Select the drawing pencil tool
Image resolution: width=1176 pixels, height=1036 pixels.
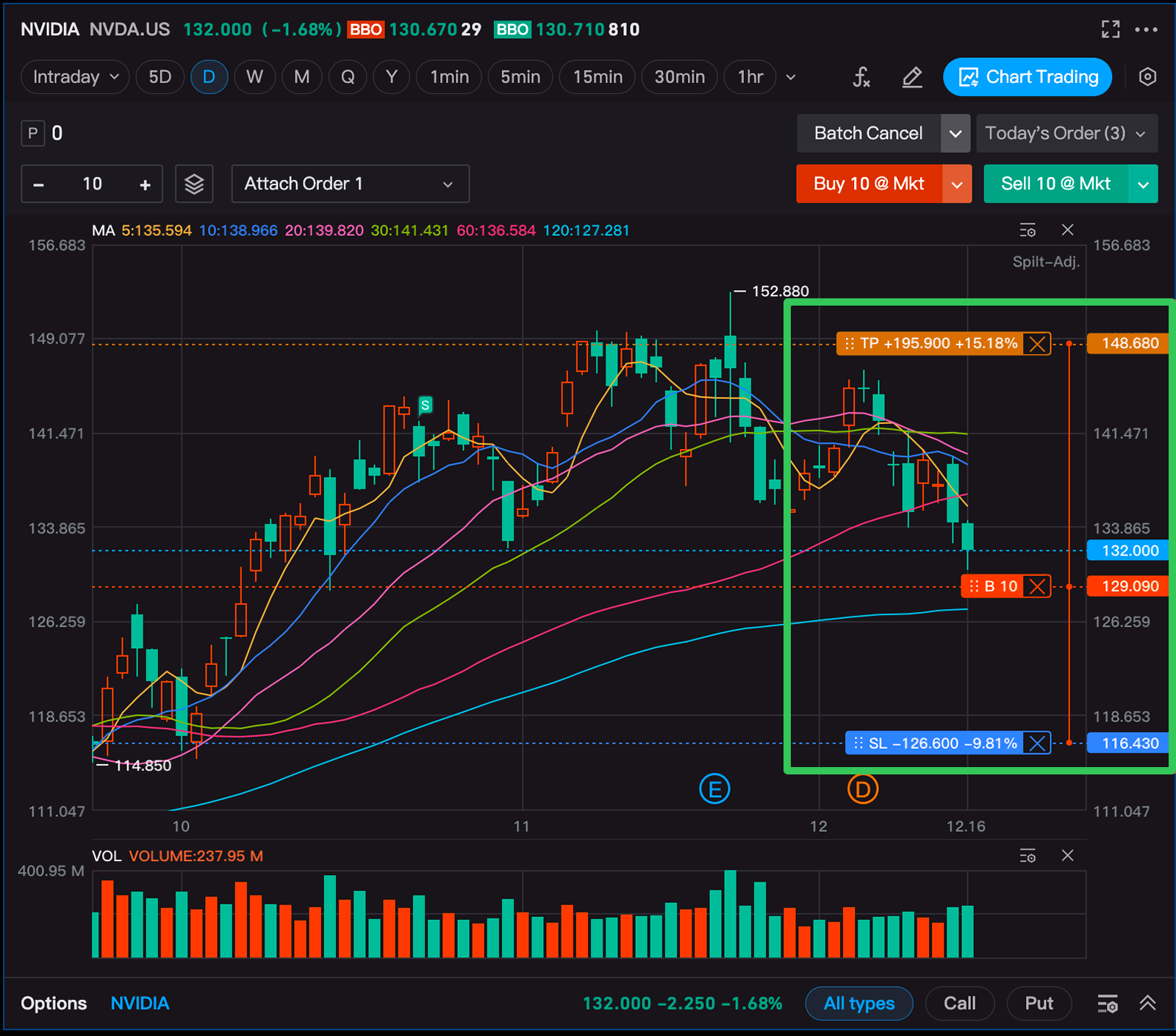(912, 77)
